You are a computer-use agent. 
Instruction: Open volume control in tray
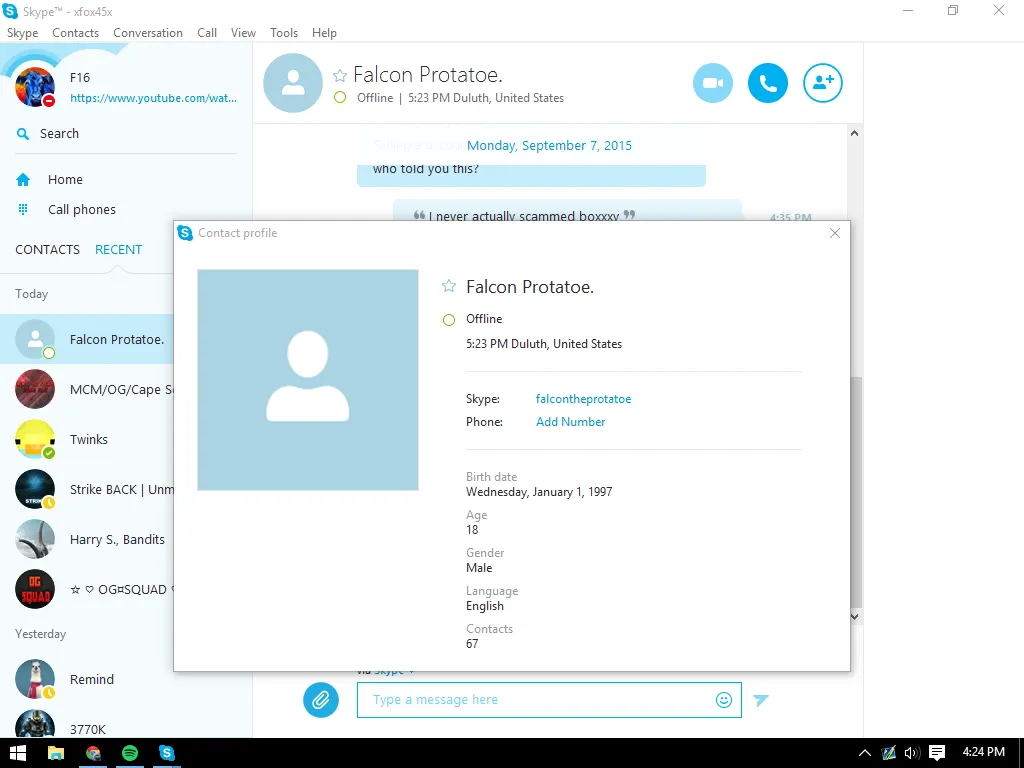point(912,753)
